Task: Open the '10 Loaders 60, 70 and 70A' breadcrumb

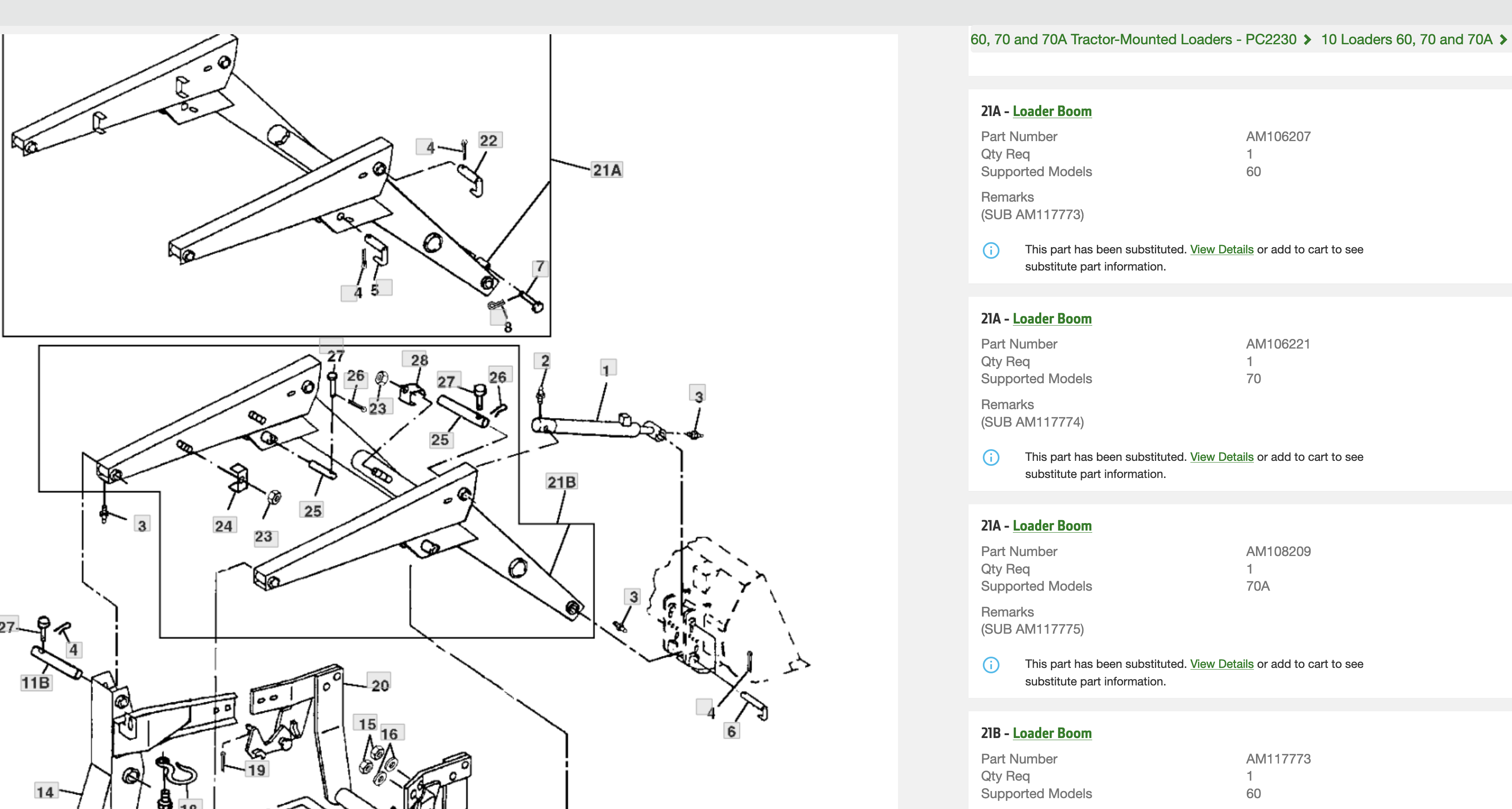Action: [x=1406, y=39]
